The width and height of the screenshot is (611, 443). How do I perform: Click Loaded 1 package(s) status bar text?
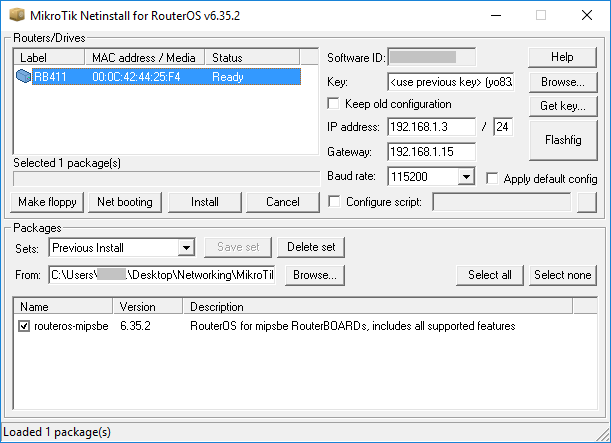click(x=57, y=432)
